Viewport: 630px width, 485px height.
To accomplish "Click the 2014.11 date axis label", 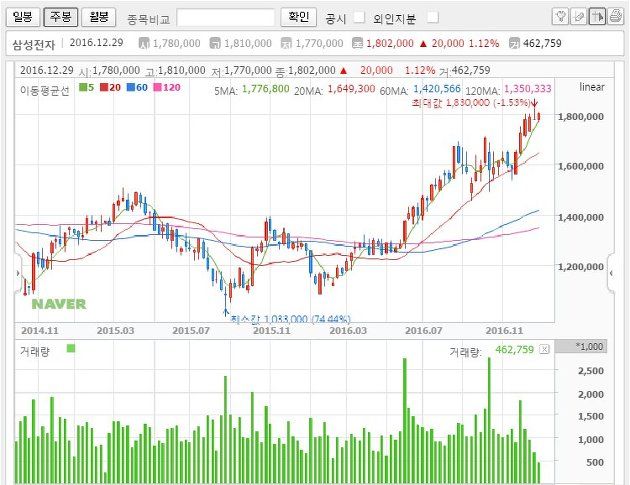I will click(40, 331).
